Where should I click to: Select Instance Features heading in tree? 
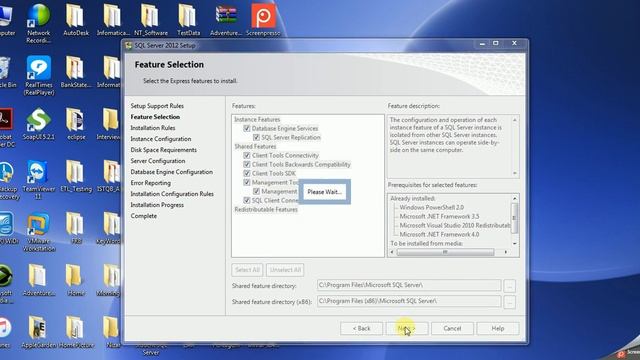[257, 119]
